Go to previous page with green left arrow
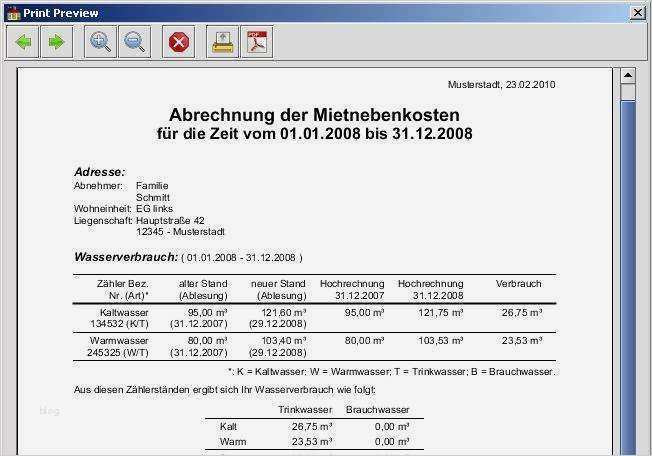Viewport: 652px width, 456px height. [23, 42]
